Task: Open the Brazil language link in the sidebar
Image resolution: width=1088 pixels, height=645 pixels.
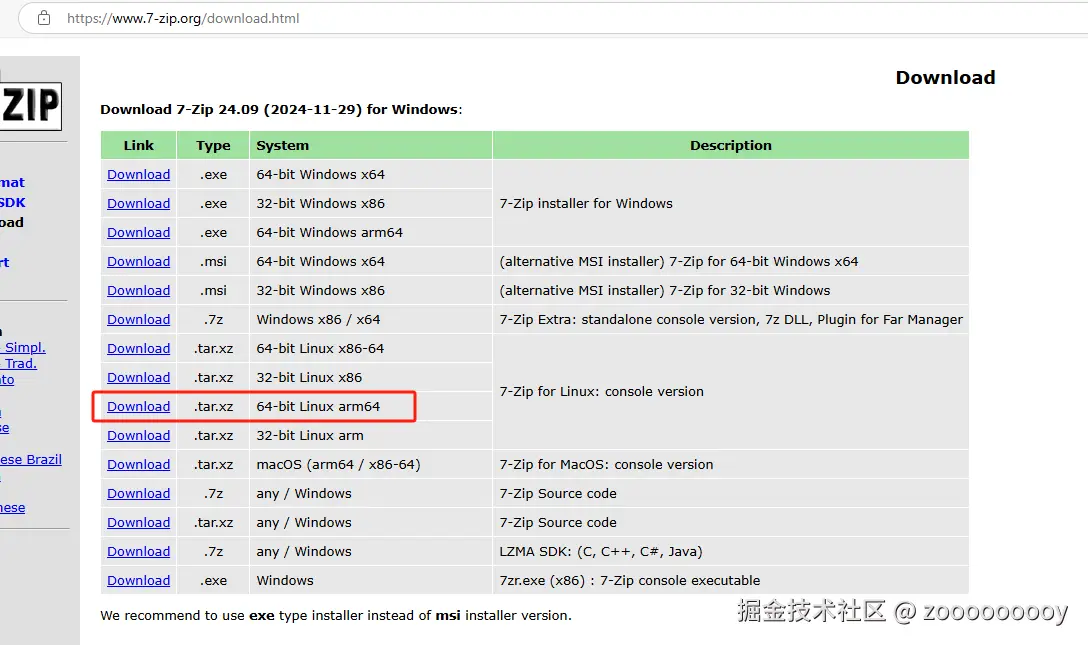Action: (x=31, y=460)
